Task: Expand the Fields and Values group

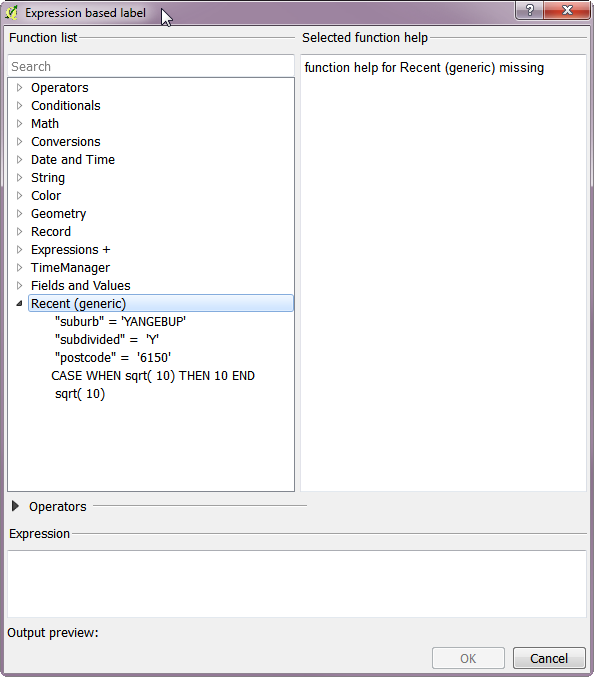Action: pos(19,286)
